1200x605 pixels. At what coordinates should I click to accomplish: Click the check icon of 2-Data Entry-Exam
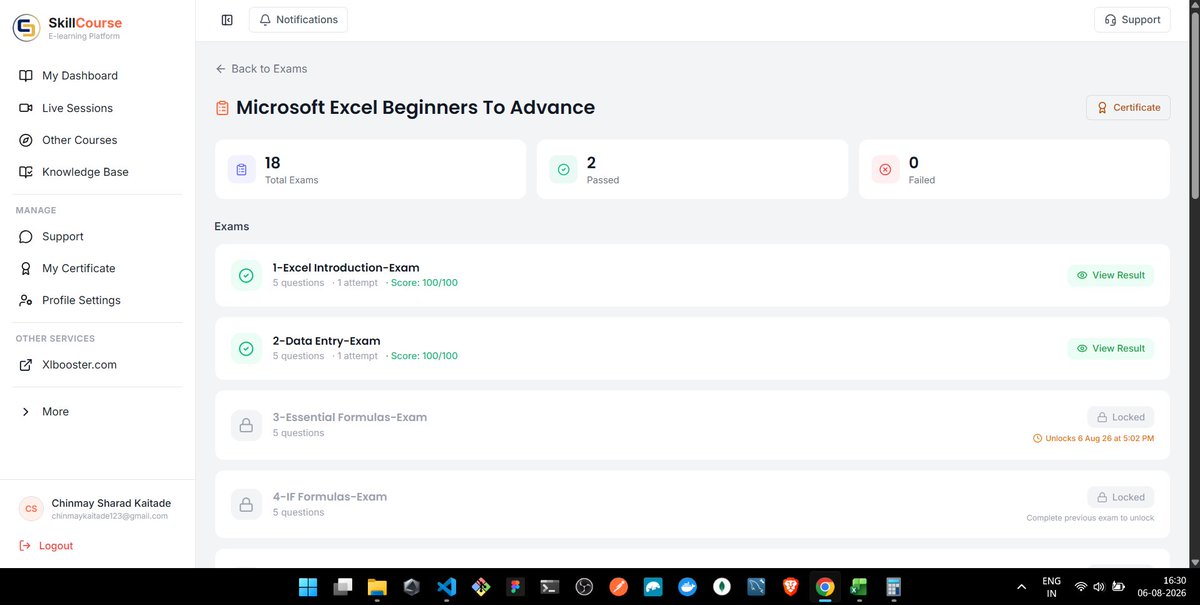246,349
